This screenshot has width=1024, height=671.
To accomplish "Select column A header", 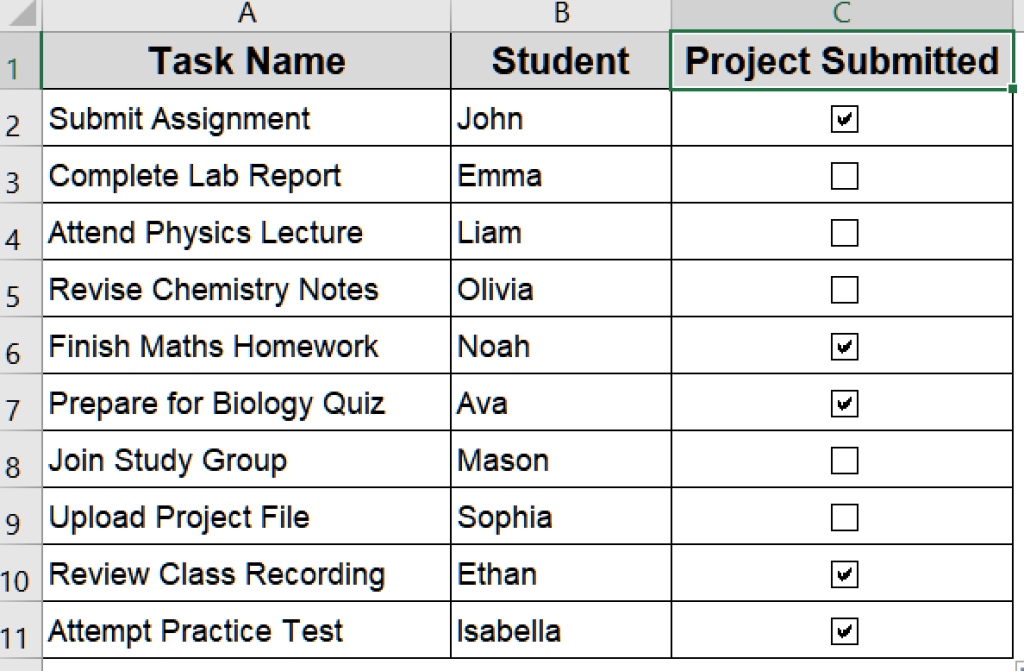I will coord(246,14).
